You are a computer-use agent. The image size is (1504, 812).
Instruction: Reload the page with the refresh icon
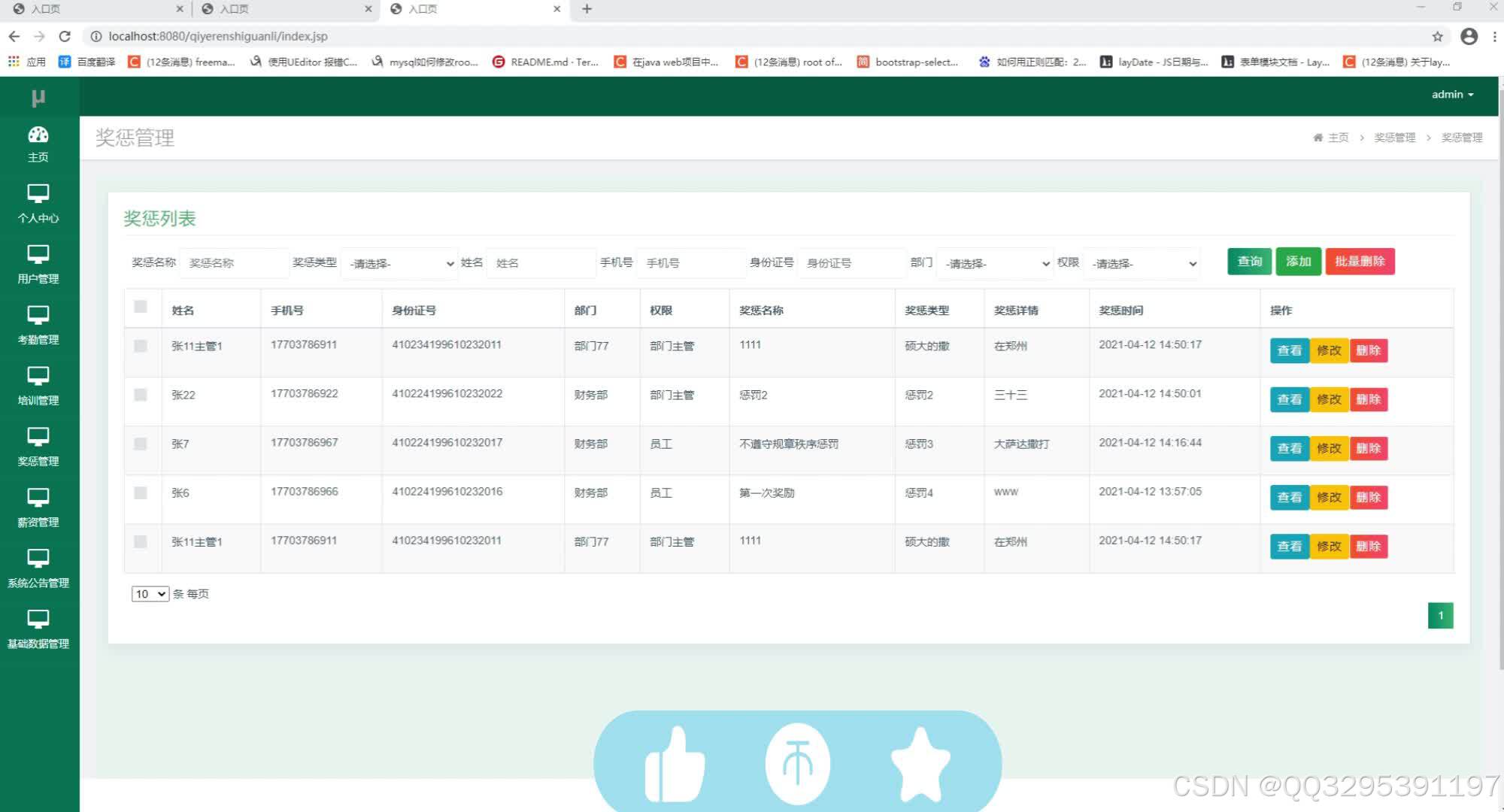pyautogui.click(x=65, y=36)
